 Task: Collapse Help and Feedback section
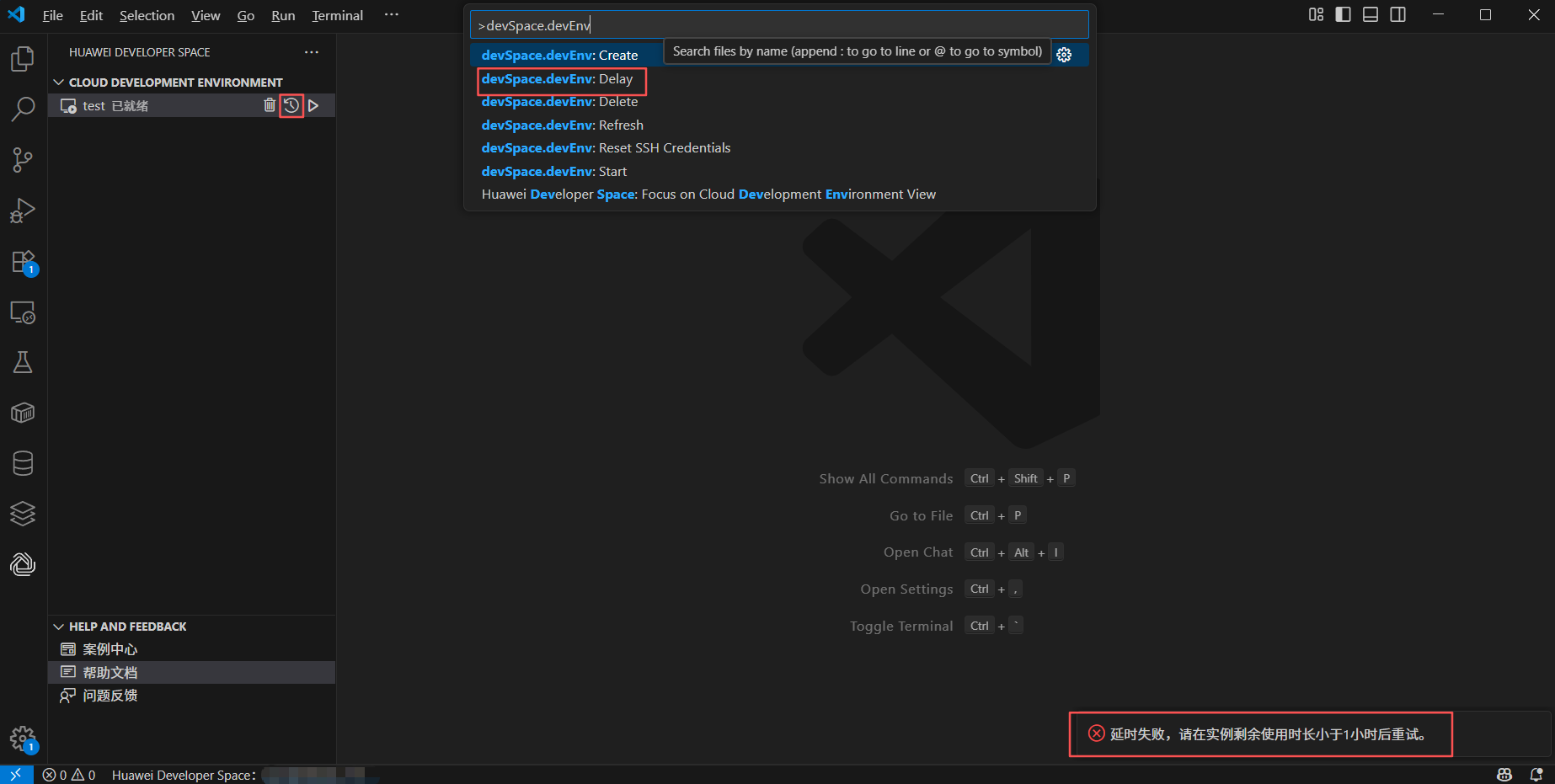[59, 627]
